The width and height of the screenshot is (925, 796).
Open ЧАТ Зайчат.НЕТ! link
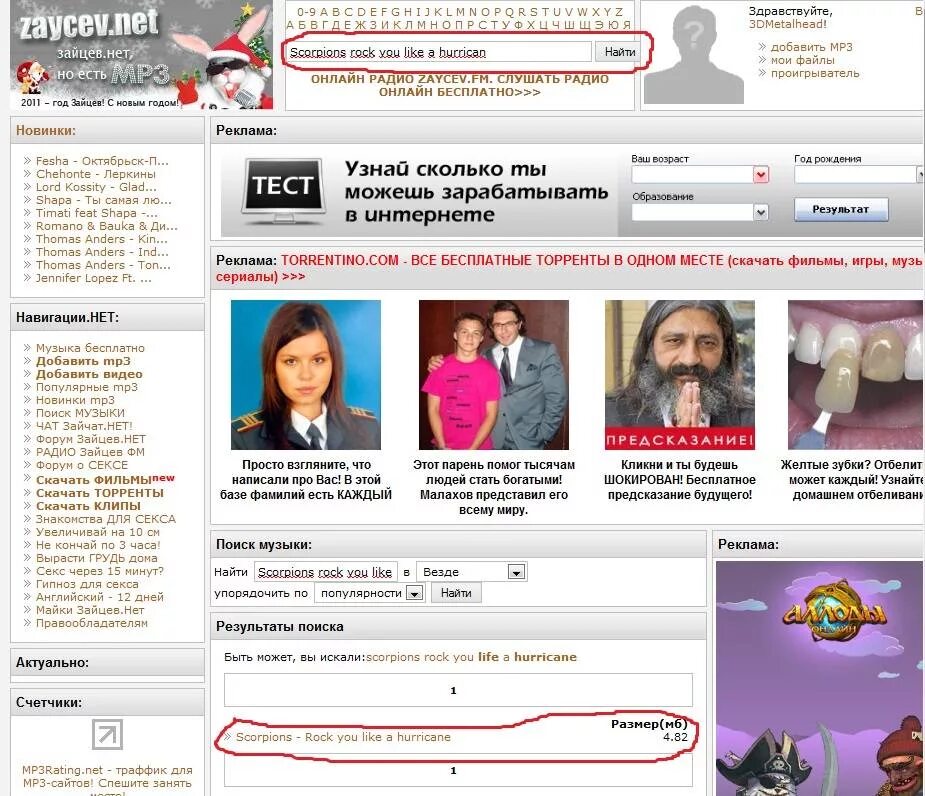(x=84, y=425)
